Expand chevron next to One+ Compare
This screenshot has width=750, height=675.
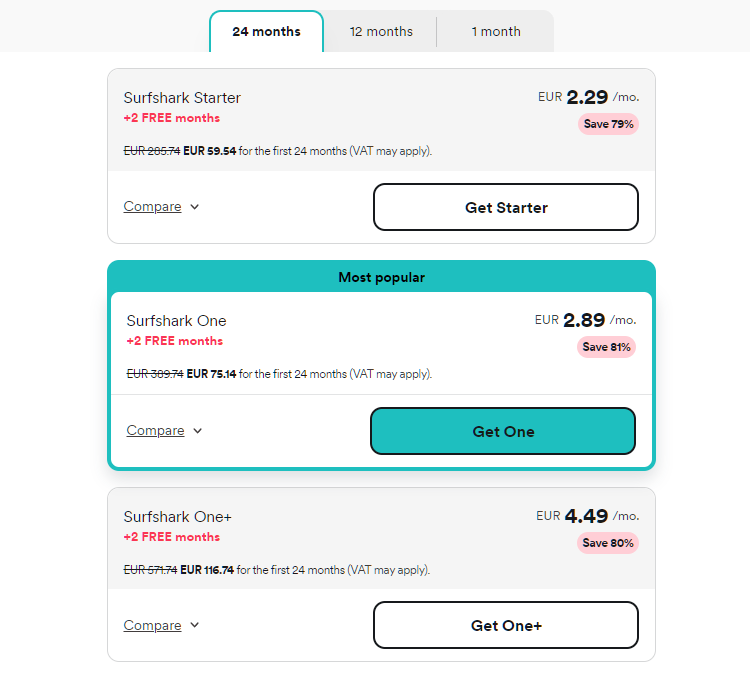(195, 625)
